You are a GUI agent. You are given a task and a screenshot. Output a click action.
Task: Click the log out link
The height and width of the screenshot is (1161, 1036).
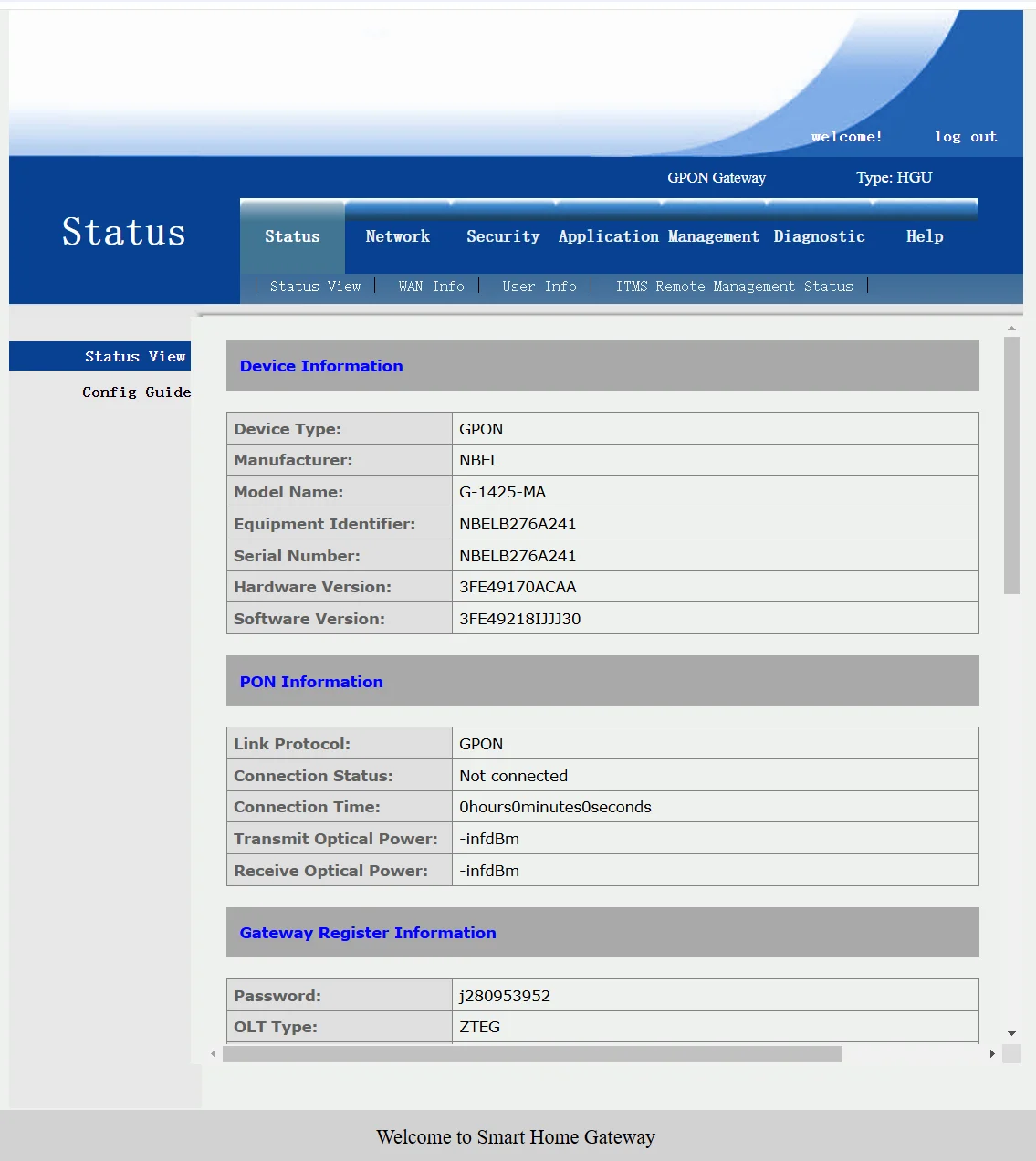click(x=965, y=137)
